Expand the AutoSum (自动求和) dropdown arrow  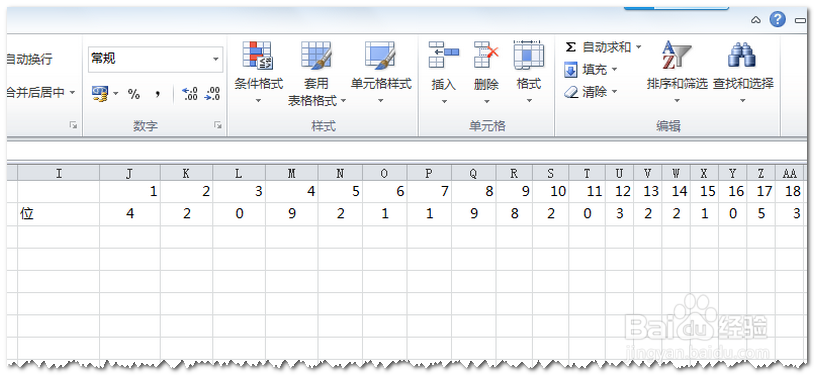638,47
